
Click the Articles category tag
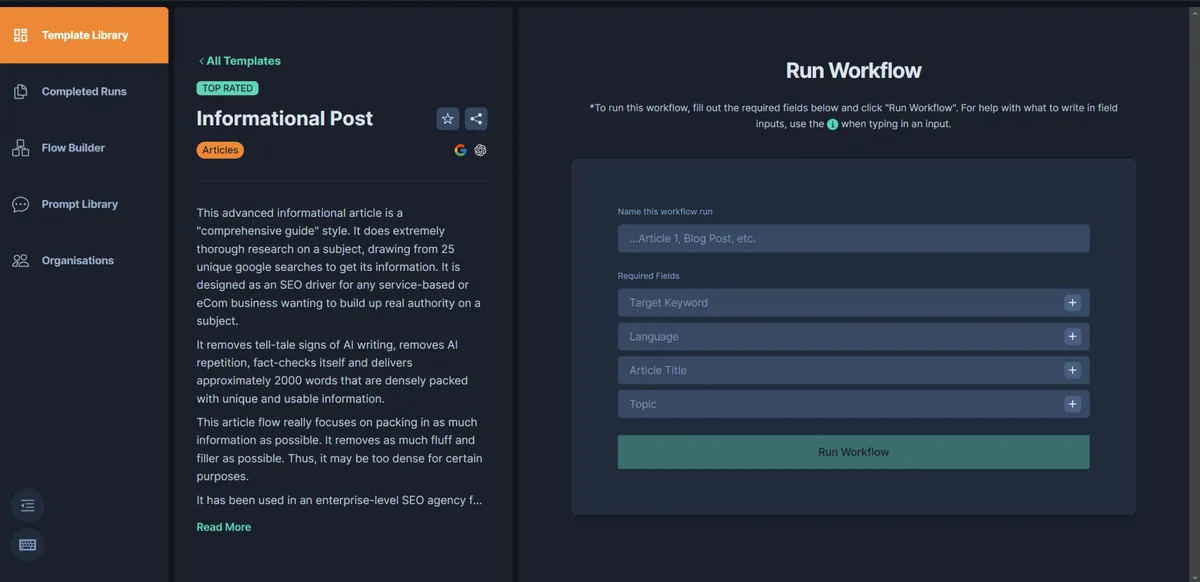pyautogui.click(x=220, y=150)
